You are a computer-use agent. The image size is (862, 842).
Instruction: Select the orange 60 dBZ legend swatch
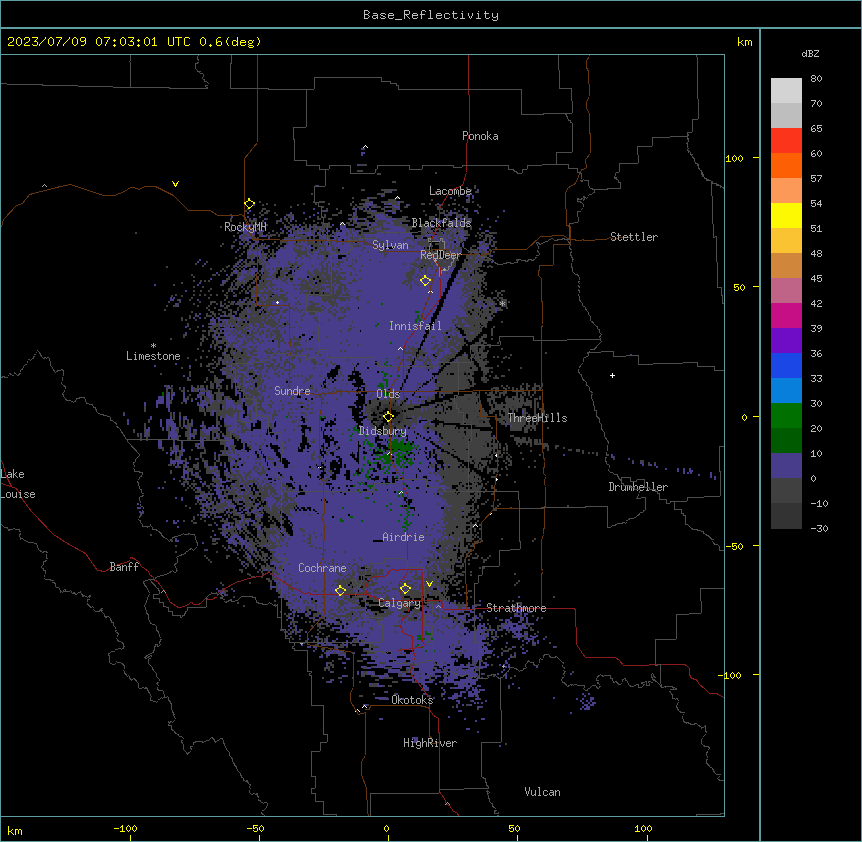point(786,165)
